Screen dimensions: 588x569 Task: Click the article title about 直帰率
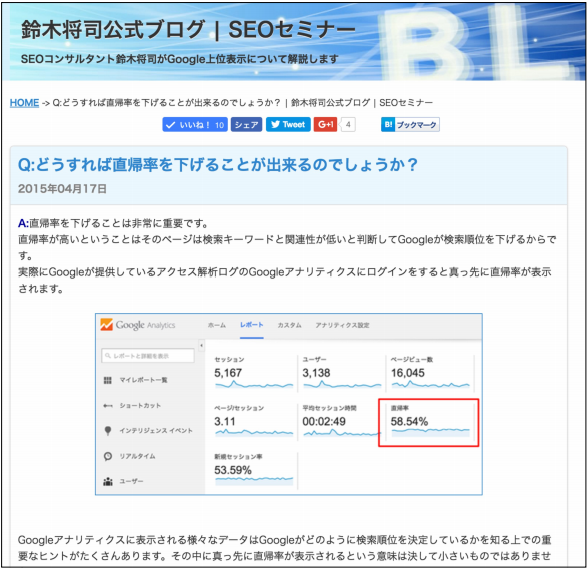pos(218,165)
